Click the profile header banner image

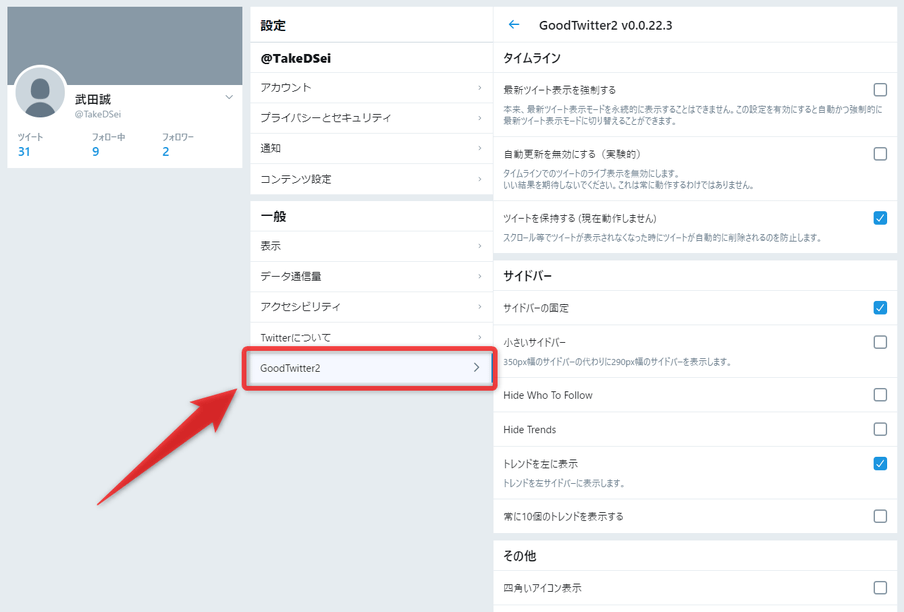125,46
